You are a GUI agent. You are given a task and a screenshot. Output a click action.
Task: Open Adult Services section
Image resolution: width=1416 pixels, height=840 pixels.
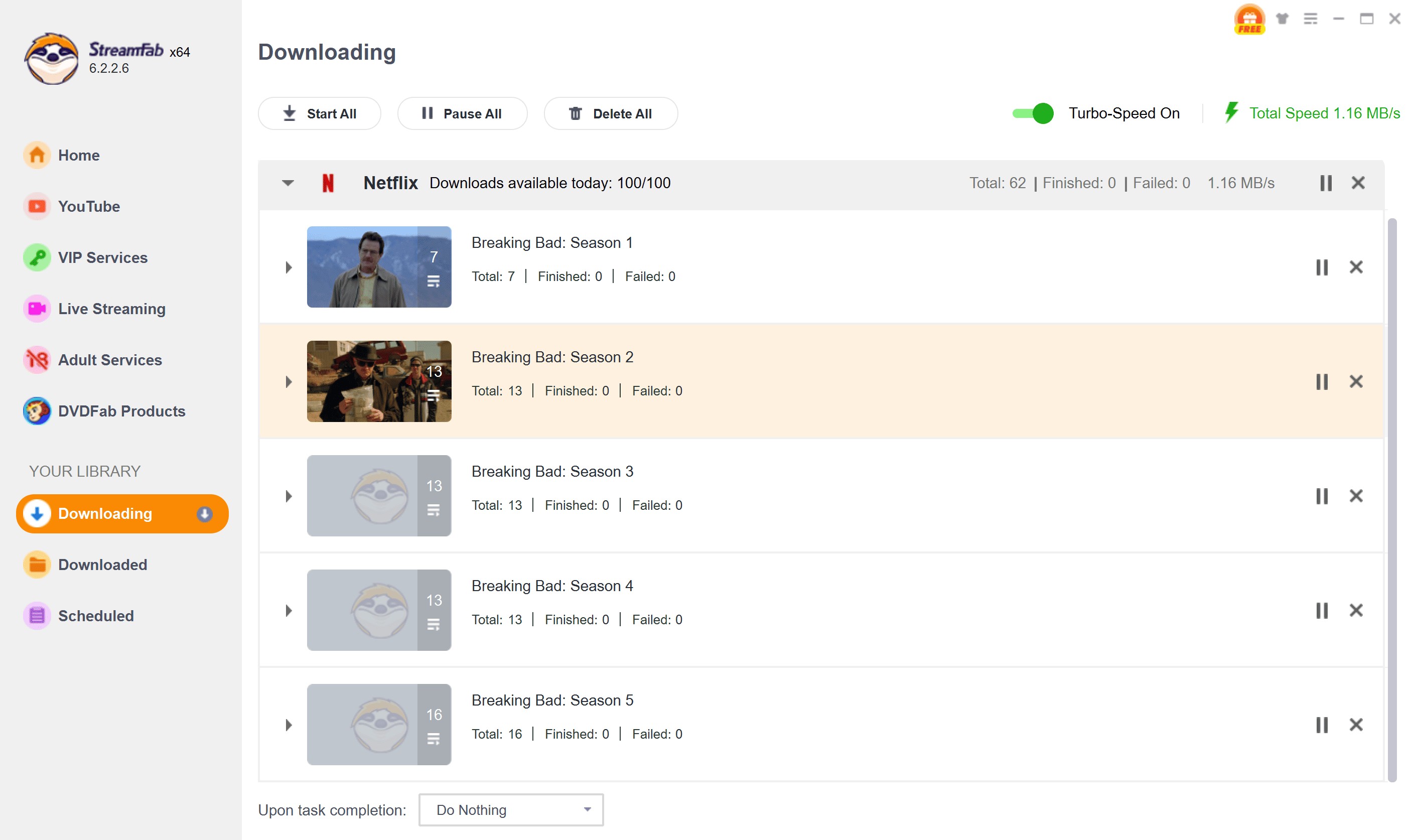[110, 360]
